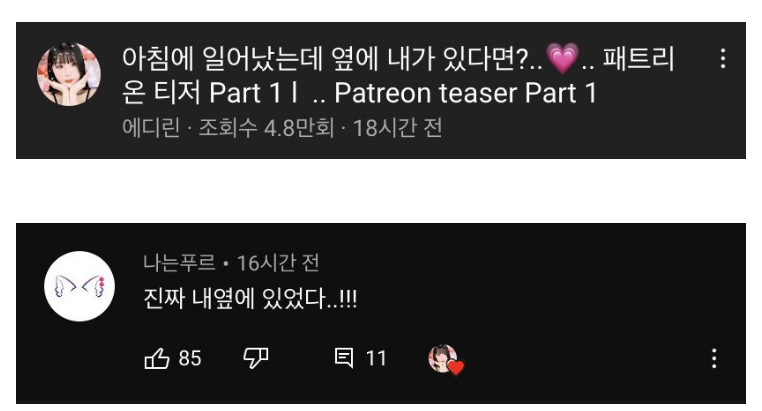Click the video's 18시간 전 upload time
Viewport: 762px width, 411px height.
pos(398,128)
